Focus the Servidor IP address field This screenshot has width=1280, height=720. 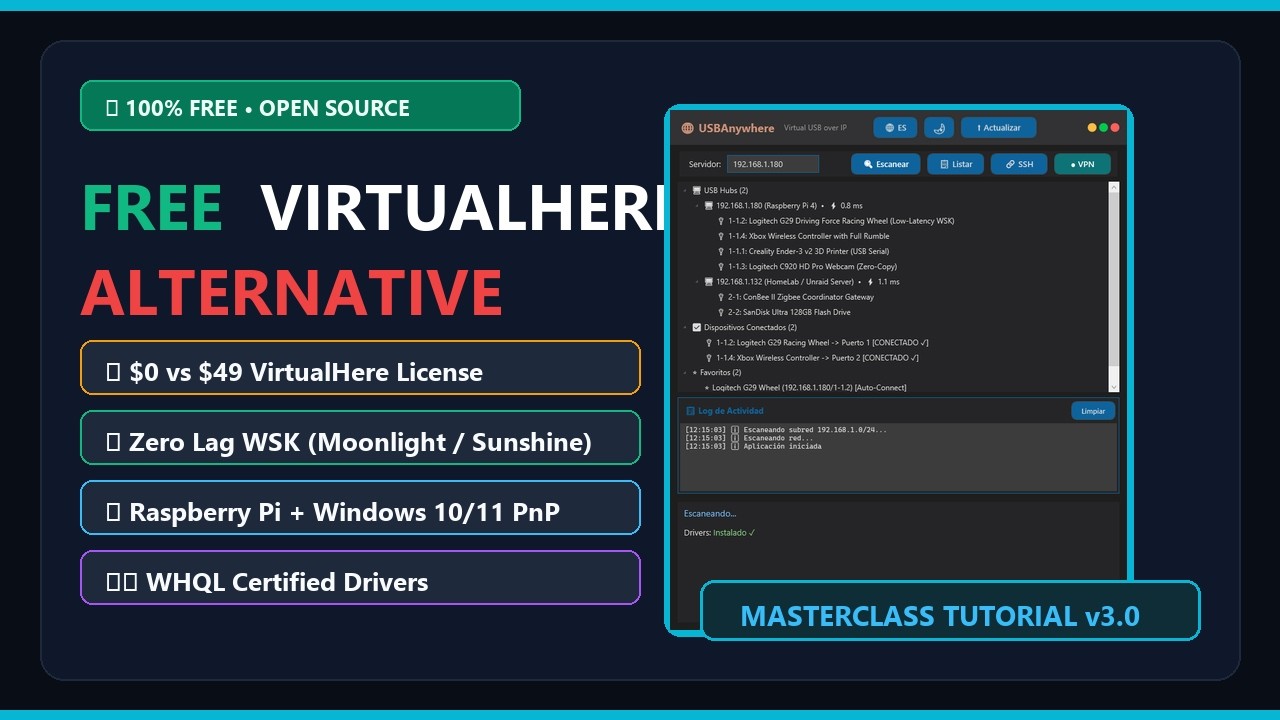pyautogui.click(x=772, y=164)
